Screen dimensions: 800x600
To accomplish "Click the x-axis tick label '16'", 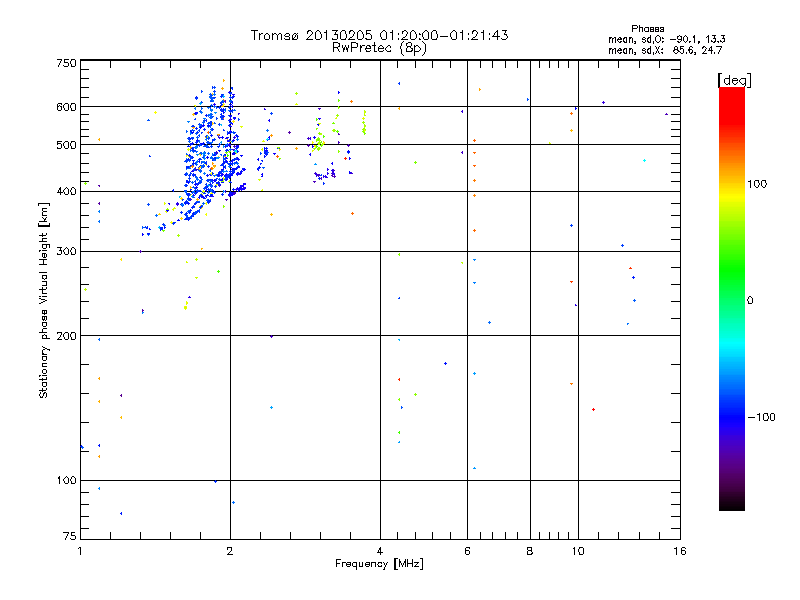I will 680,551.
